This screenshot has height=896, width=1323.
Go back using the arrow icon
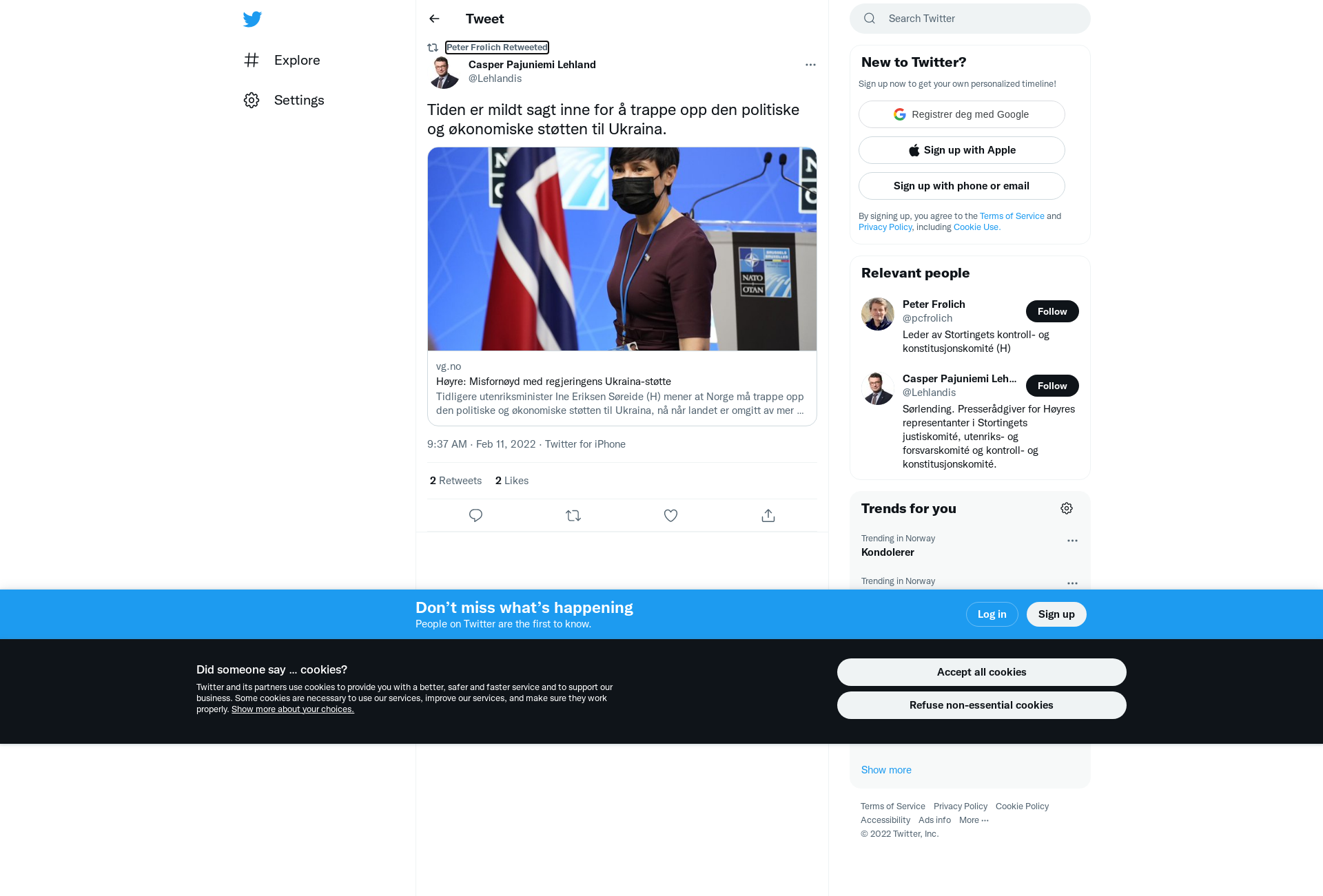434,19
